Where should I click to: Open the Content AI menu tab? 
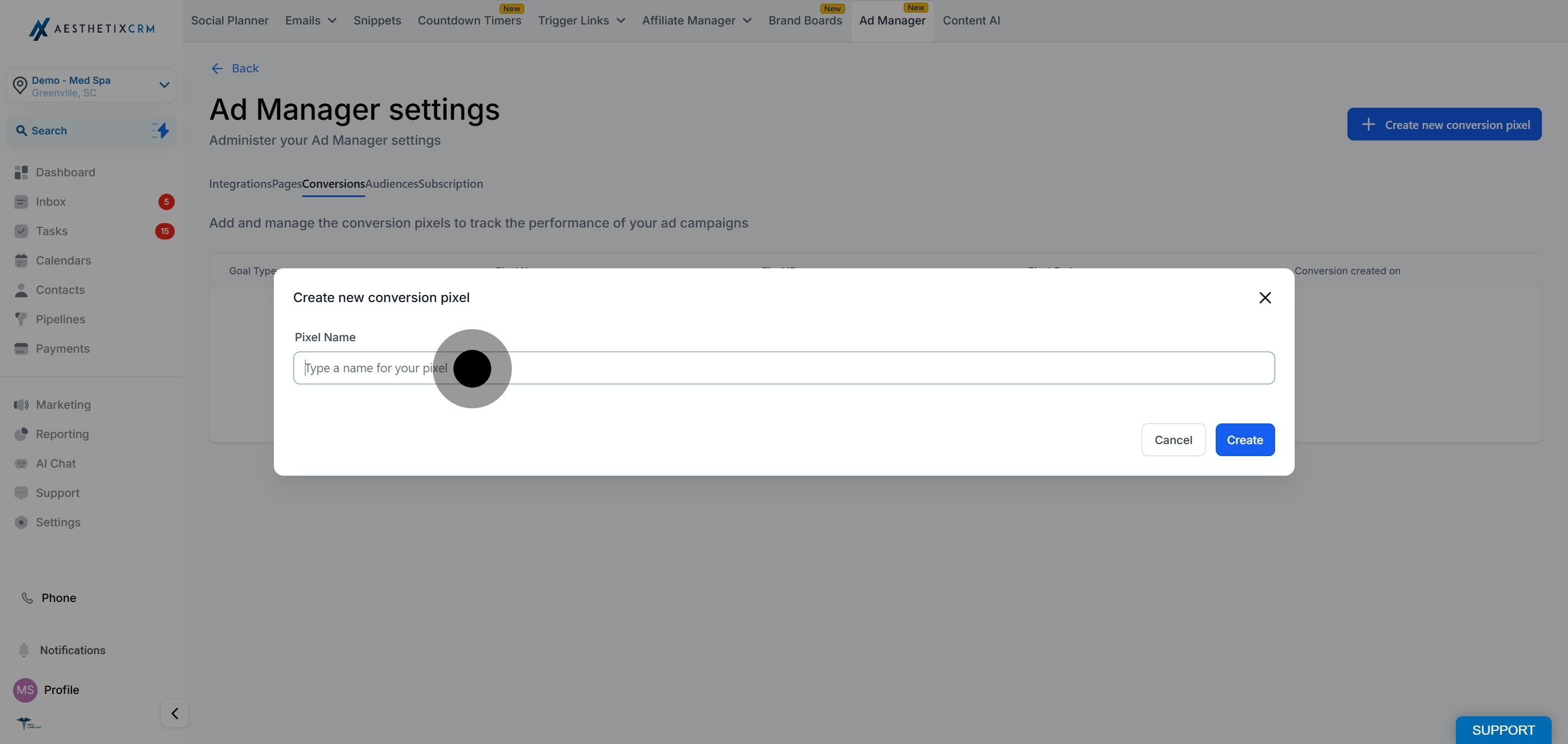tap(971, 21)
